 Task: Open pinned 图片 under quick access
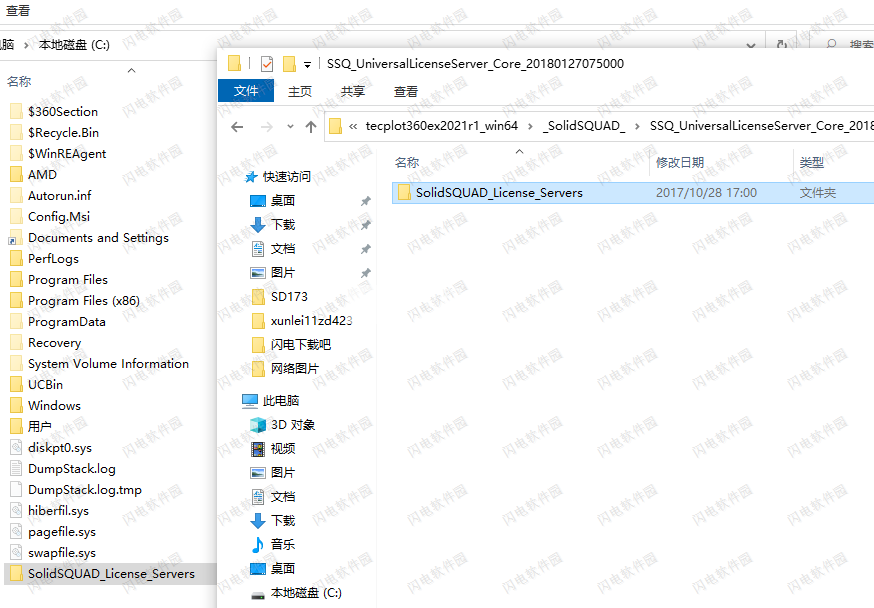click(273, 273)
